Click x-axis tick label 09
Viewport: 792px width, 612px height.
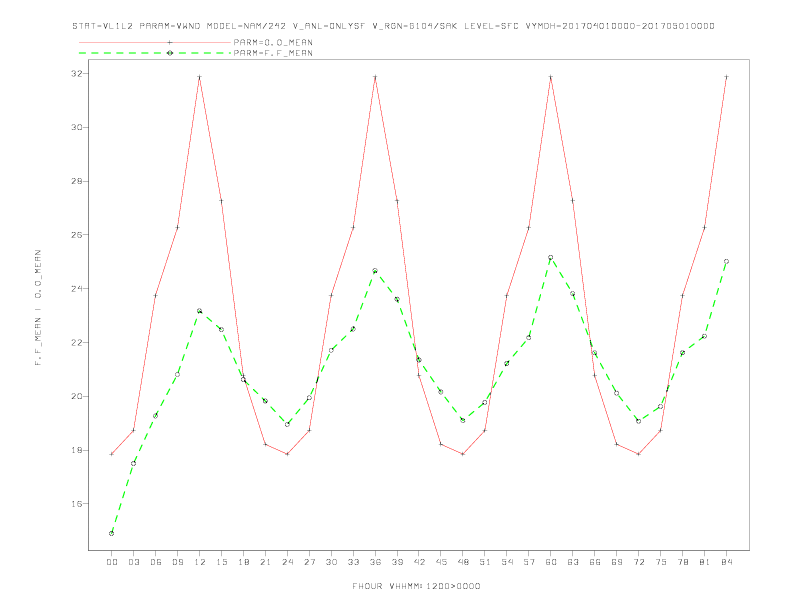(177, 562)
